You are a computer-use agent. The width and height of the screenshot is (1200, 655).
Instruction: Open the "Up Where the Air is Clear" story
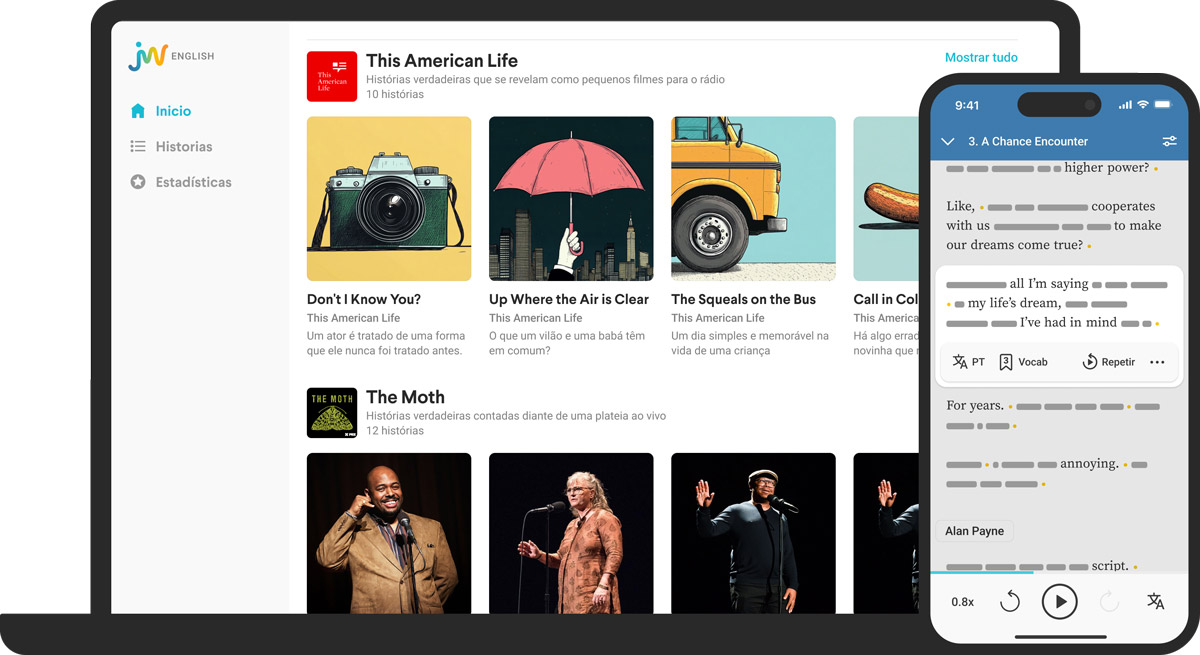570,199
